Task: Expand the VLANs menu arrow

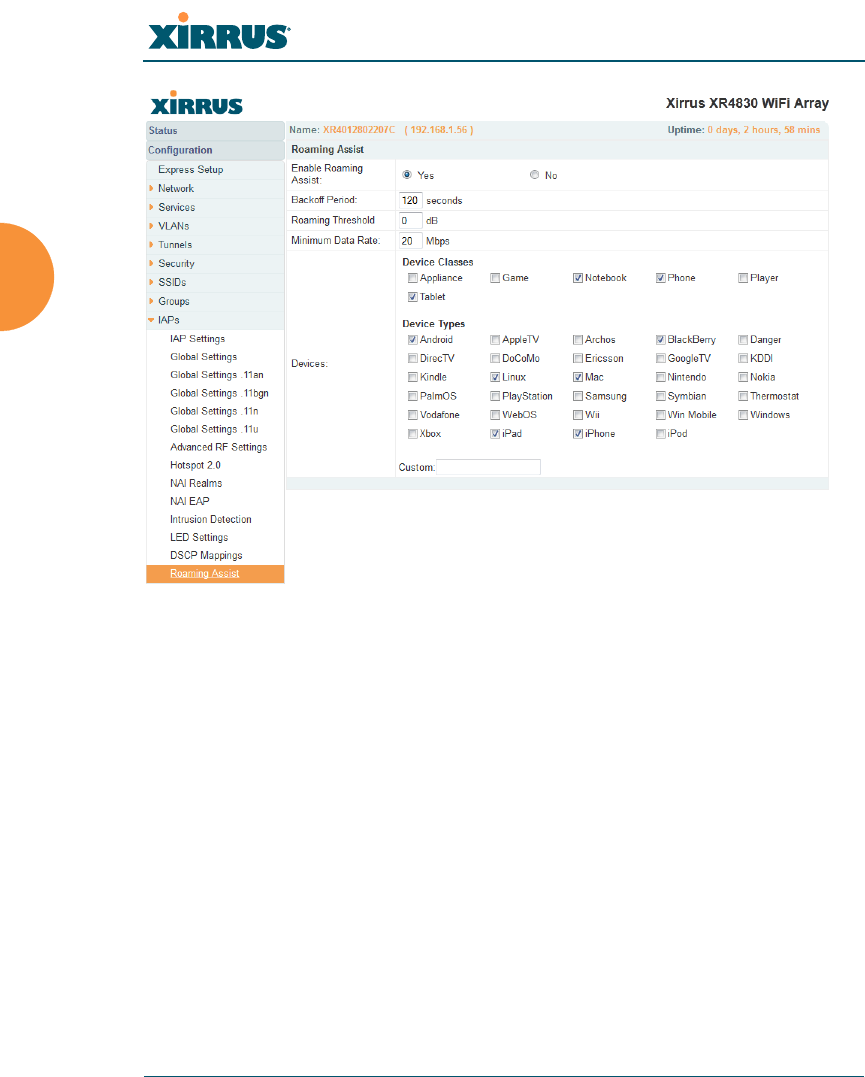Action: point(151,226)
